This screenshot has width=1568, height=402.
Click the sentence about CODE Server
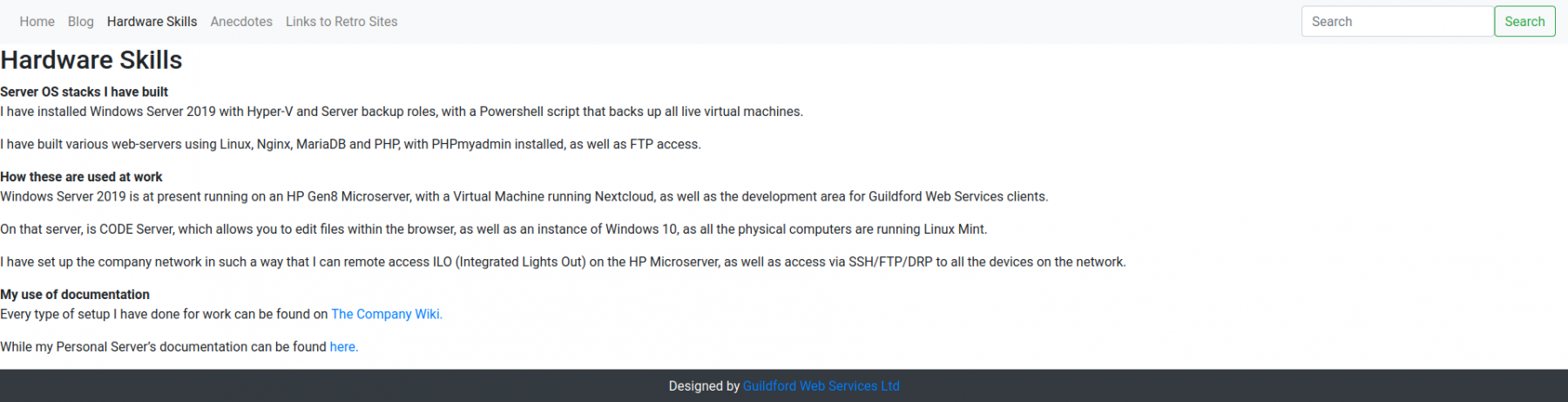tap(493, 229)
